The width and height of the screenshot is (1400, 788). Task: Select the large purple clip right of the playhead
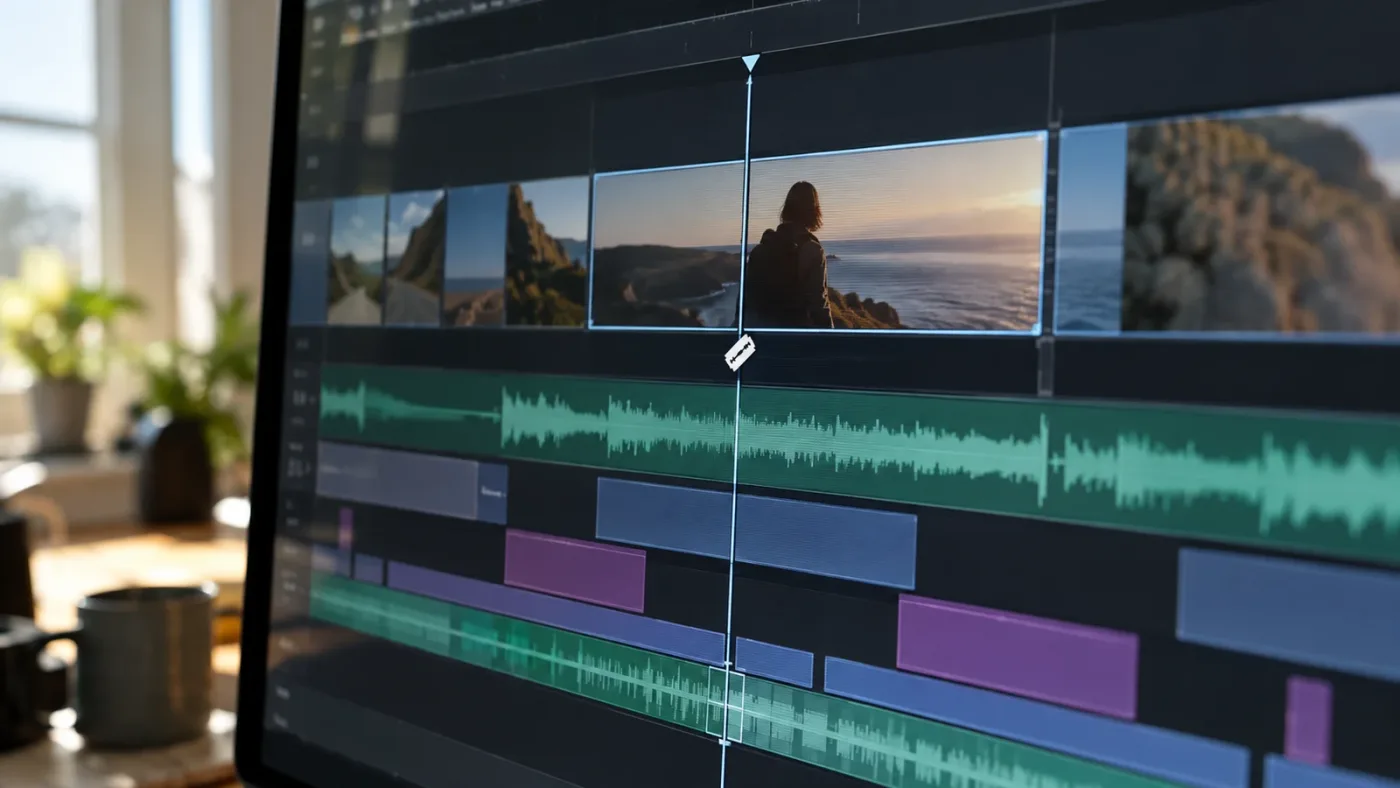click(1018, 656)
